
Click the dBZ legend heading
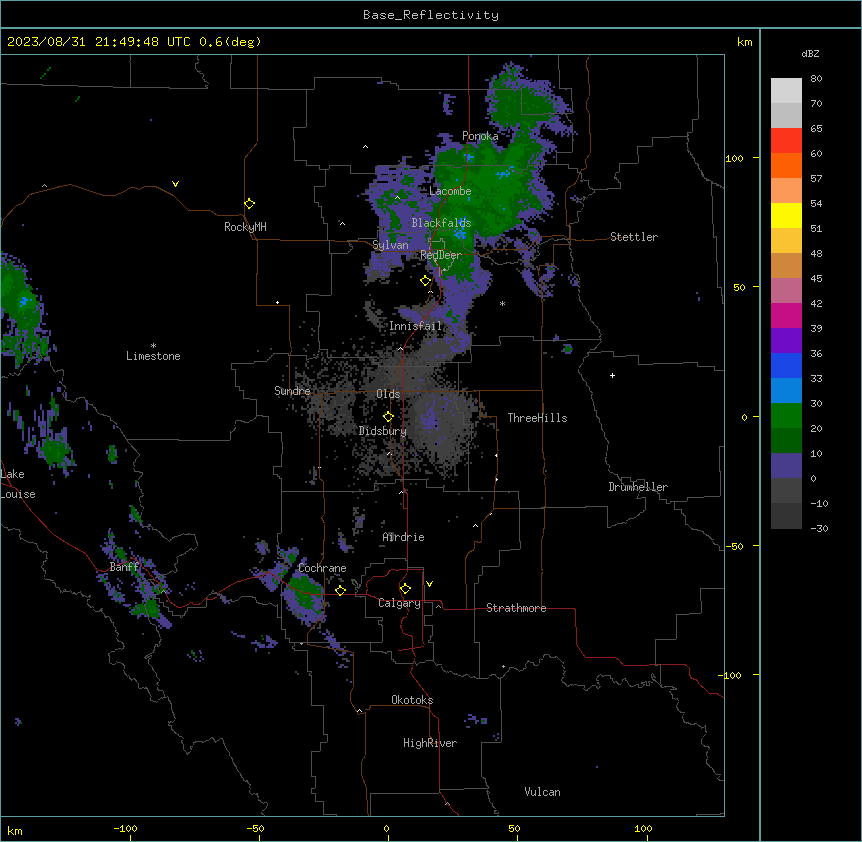point(810,54)
